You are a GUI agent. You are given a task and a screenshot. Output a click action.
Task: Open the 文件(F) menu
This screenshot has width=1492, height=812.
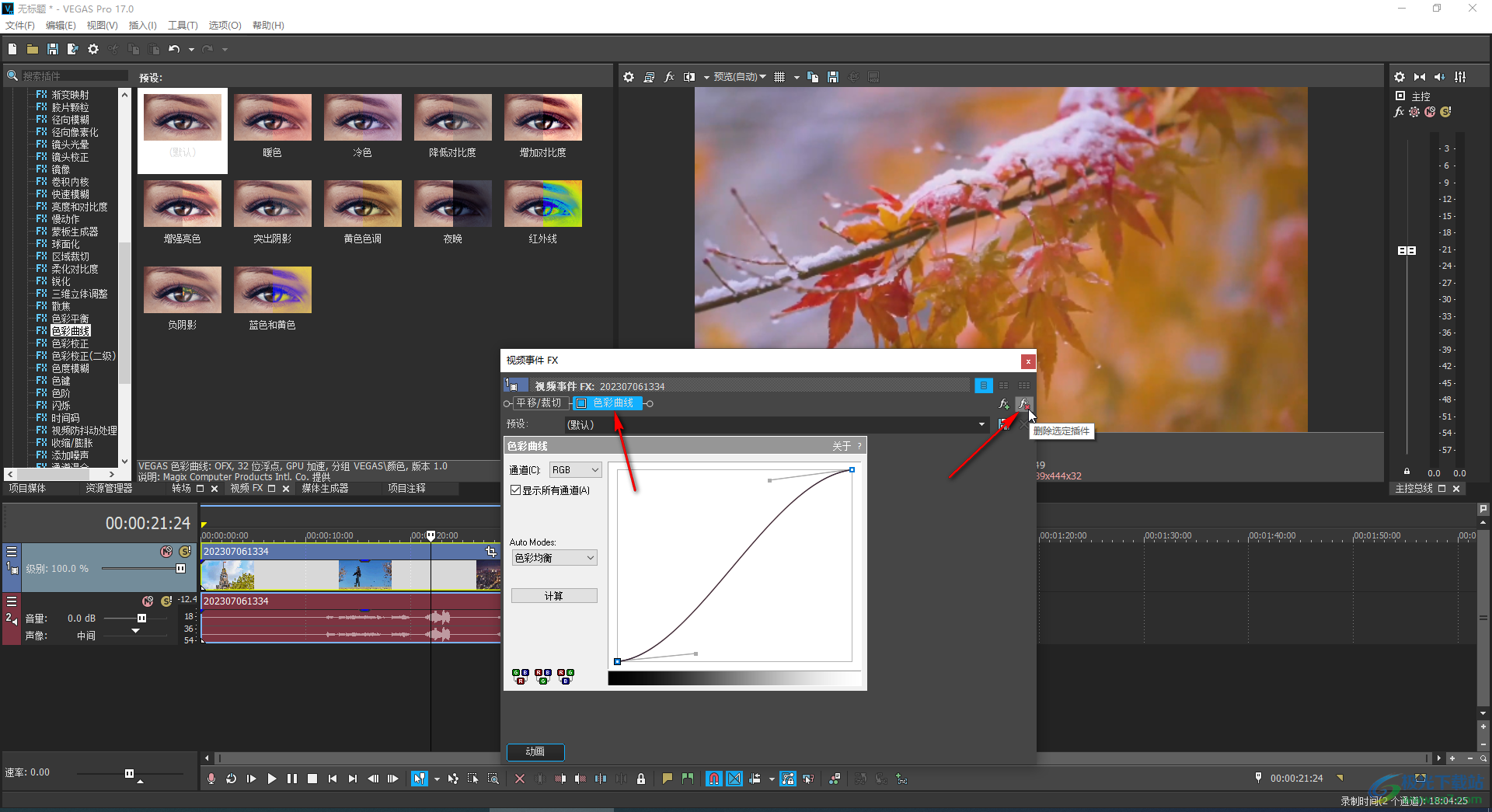[x=20, y=25]
